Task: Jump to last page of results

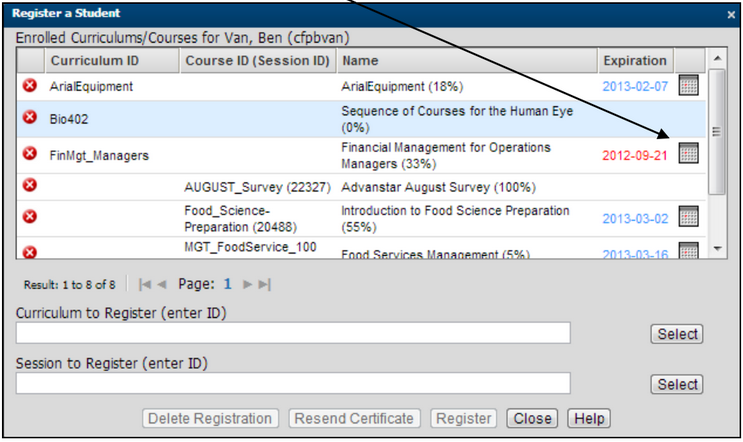Action: click(x=264, y=284)
